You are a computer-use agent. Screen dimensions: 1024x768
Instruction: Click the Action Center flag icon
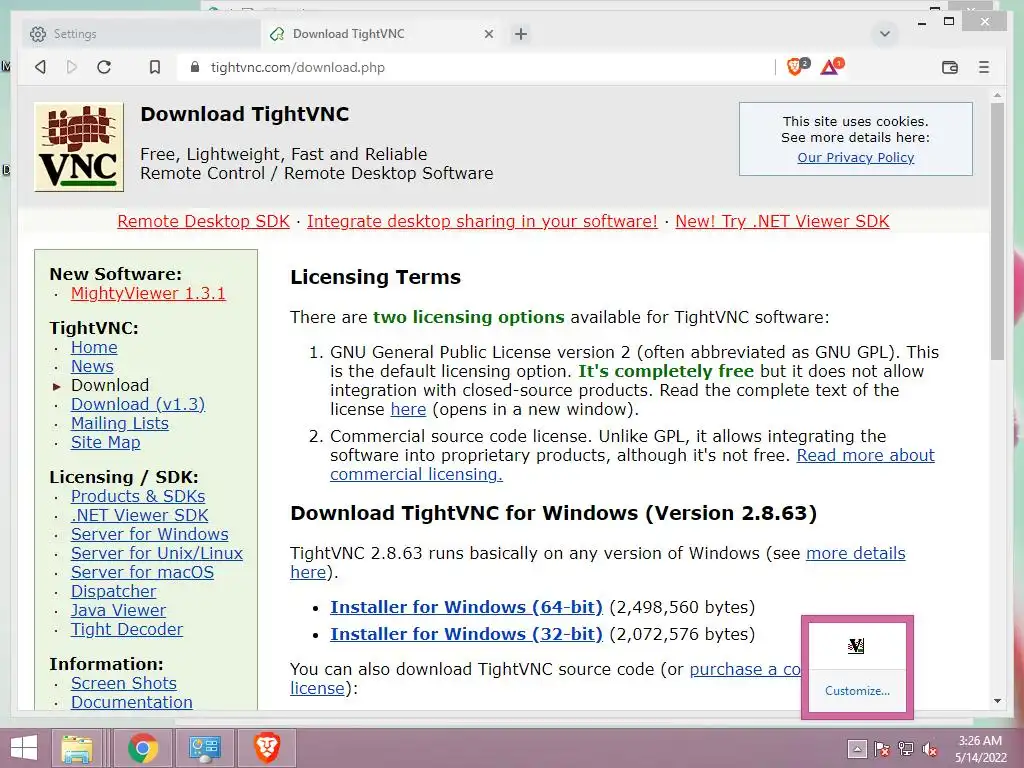tap(882, 749)
